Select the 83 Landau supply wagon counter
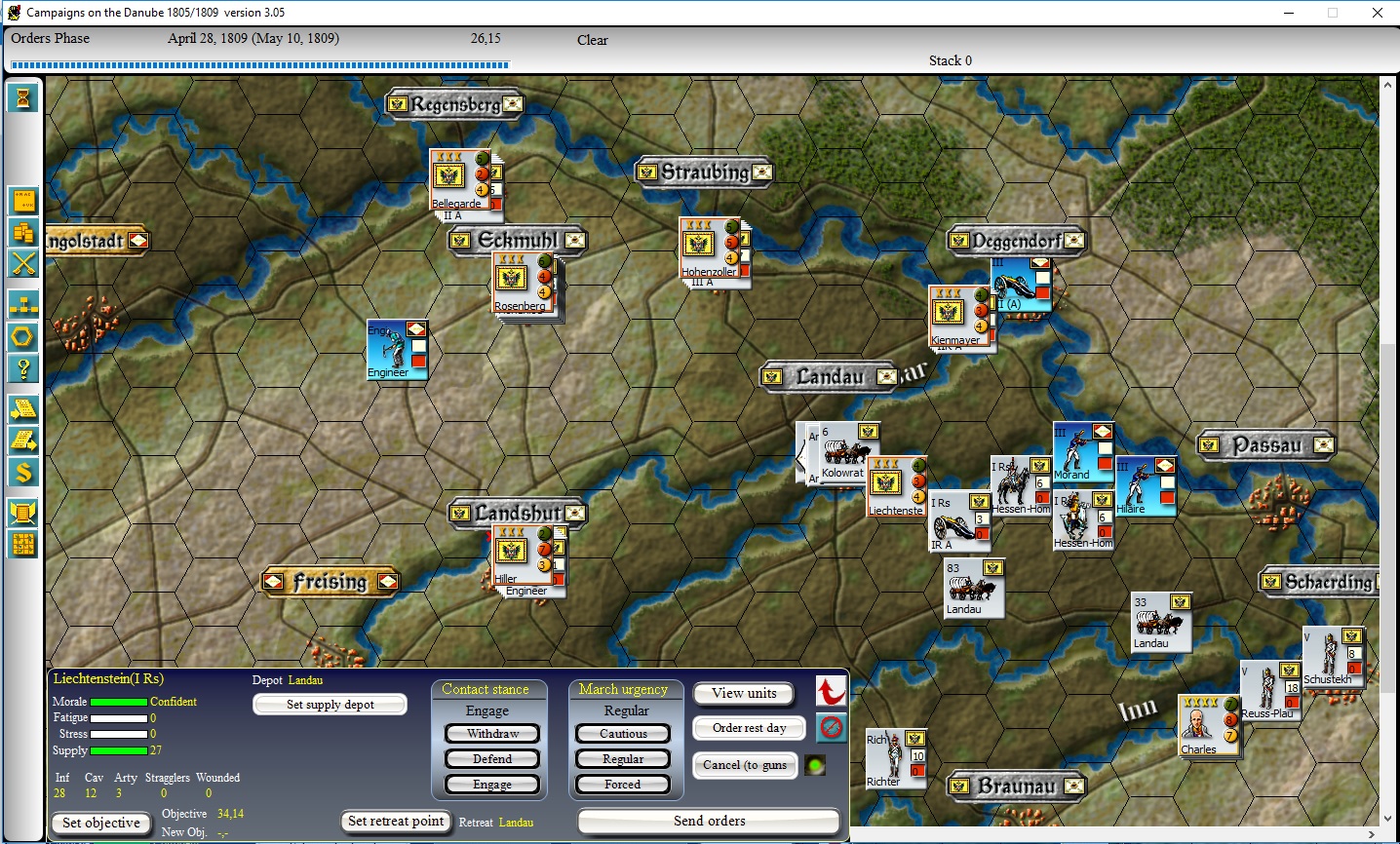 974,588
